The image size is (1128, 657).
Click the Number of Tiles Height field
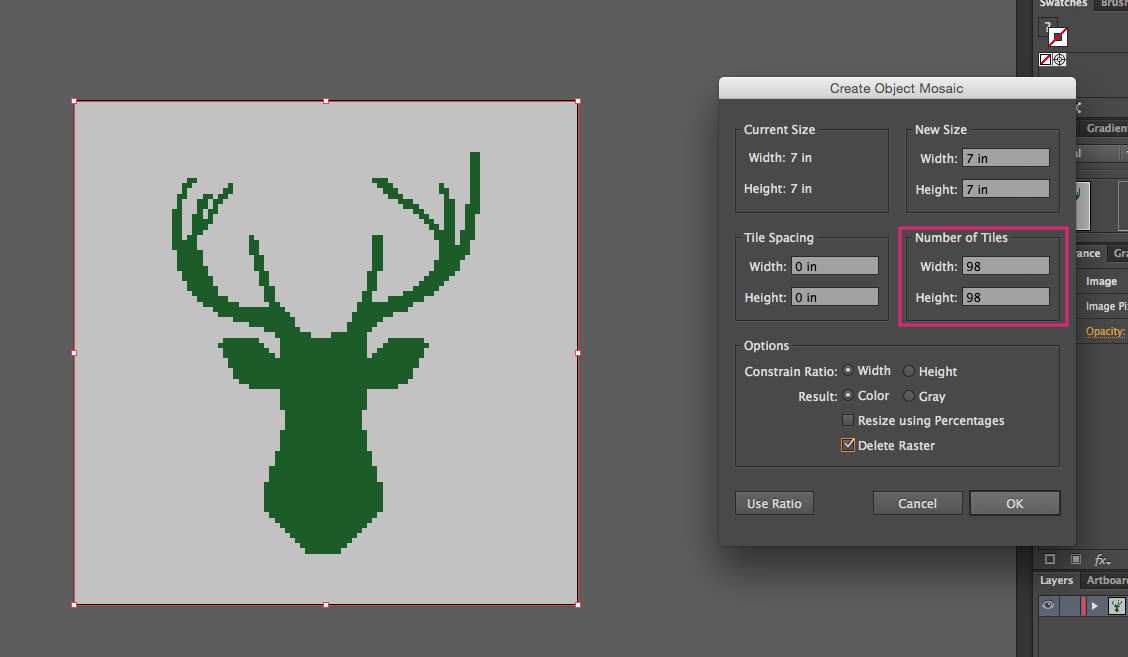[x=1006, y=297]
